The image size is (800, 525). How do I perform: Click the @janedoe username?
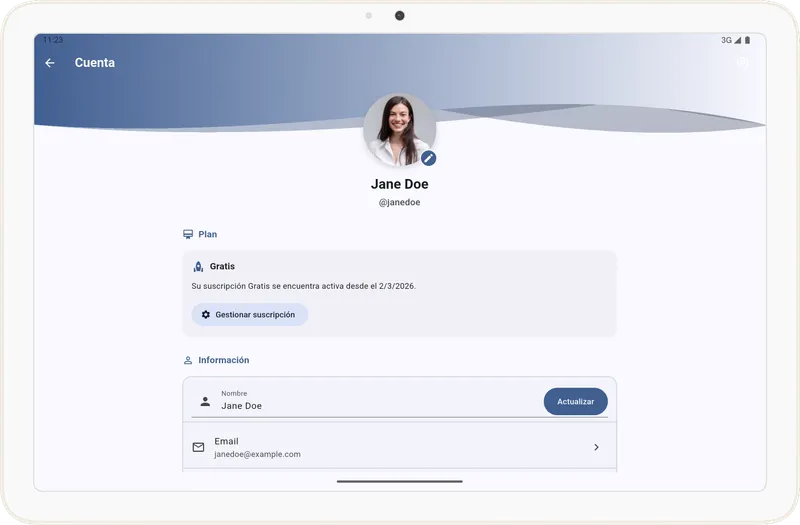click(x=399, y=203)
